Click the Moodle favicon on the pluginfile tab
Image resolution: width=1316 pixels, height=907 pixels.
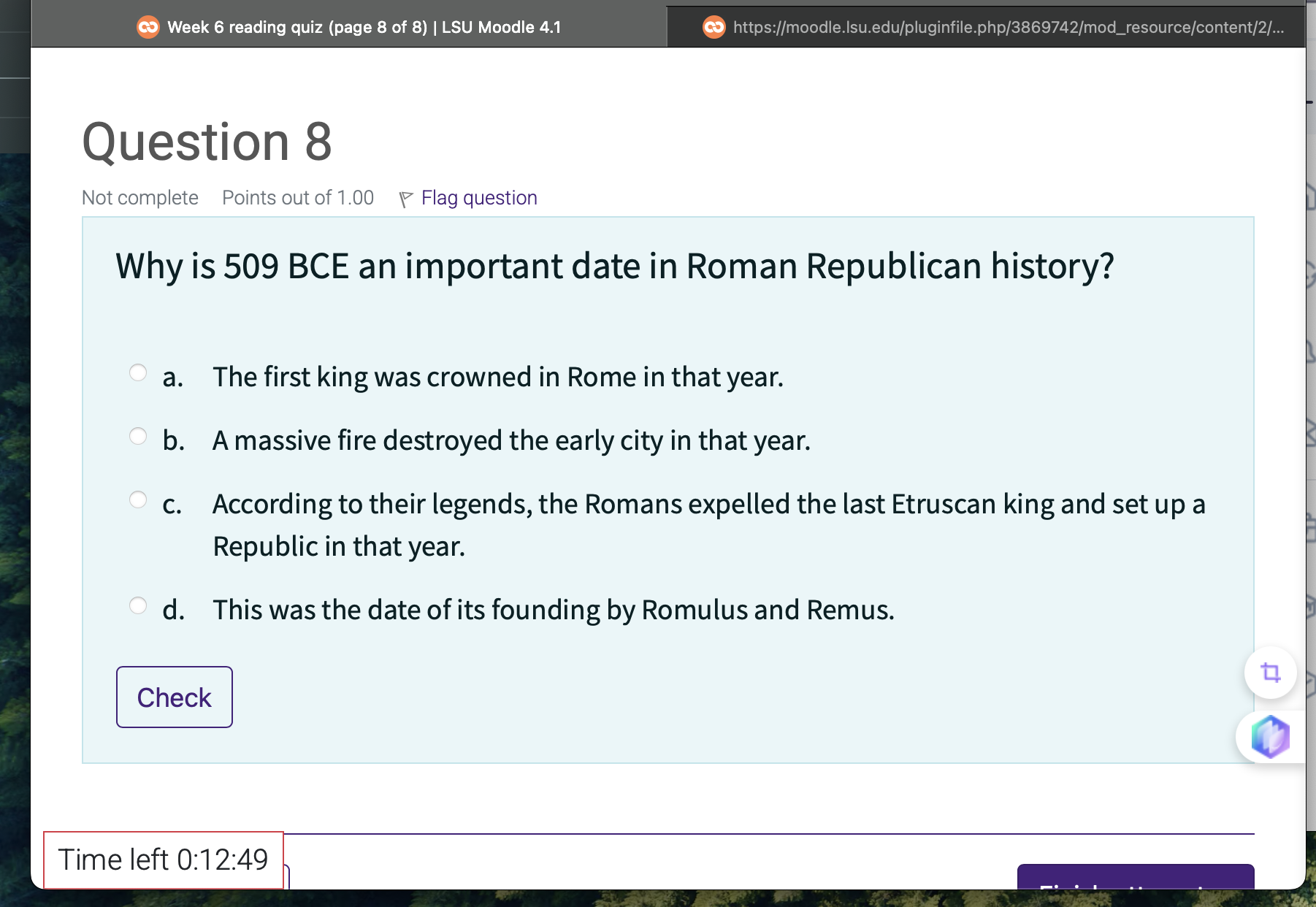[x=713, y=27]
